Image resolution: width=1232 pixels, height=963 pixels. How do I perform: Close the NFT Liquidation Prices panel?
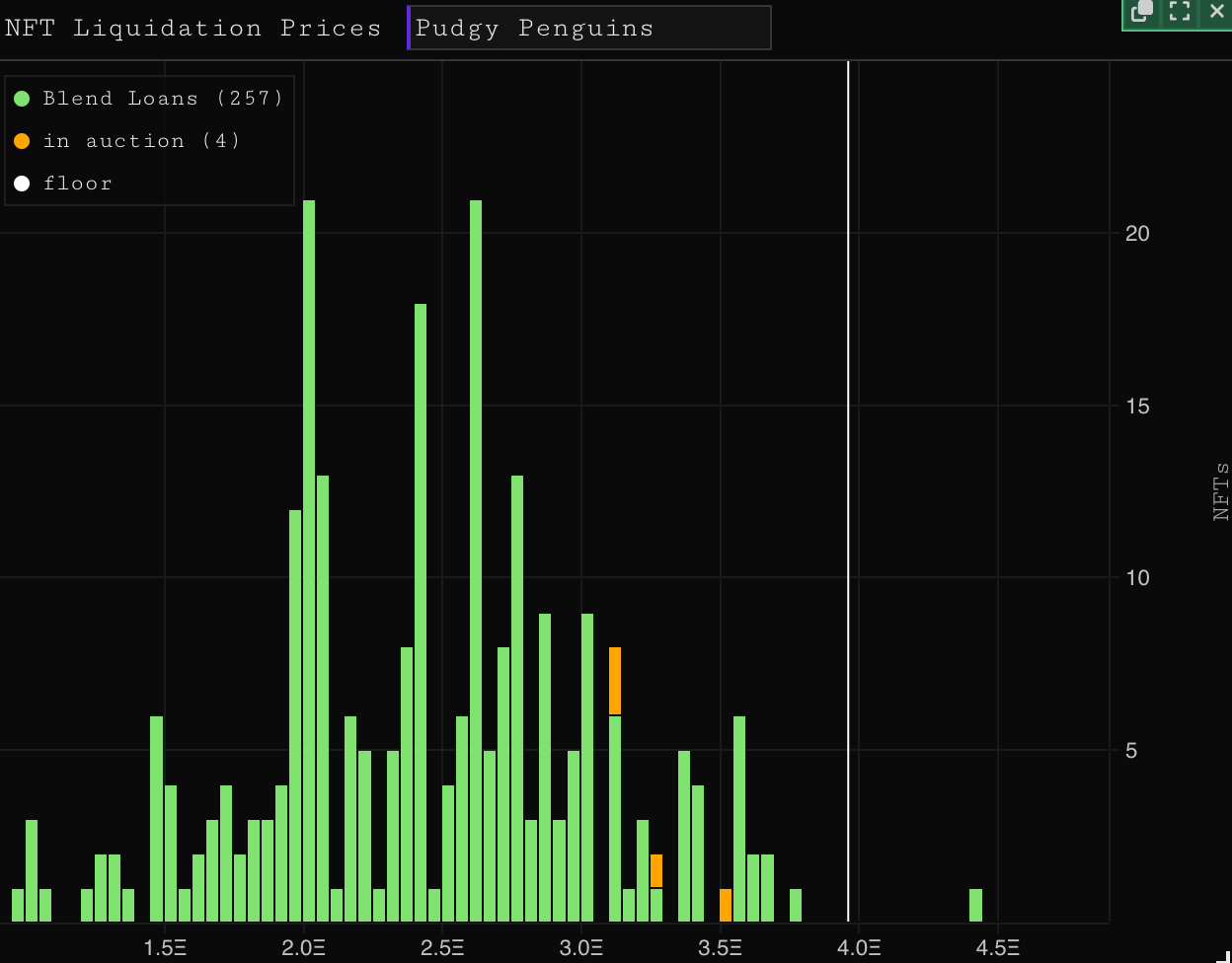[x=1216, y=11]
